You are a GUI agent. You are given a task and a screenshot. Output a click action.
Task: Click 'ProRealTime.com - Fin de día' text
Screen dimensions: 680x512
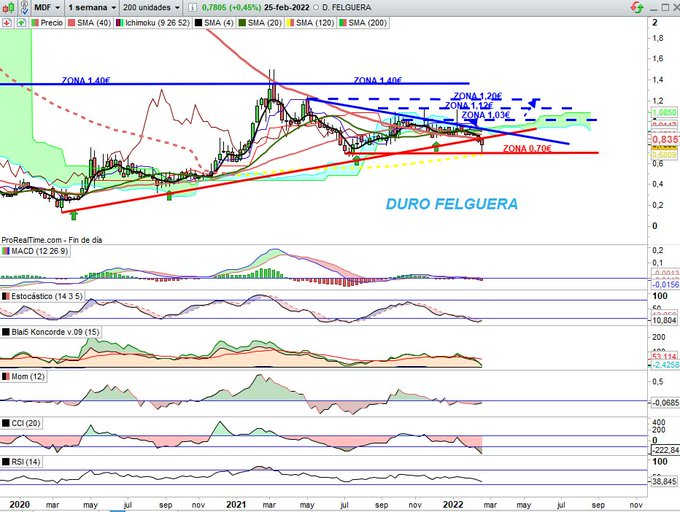click(x=52, y=240)
